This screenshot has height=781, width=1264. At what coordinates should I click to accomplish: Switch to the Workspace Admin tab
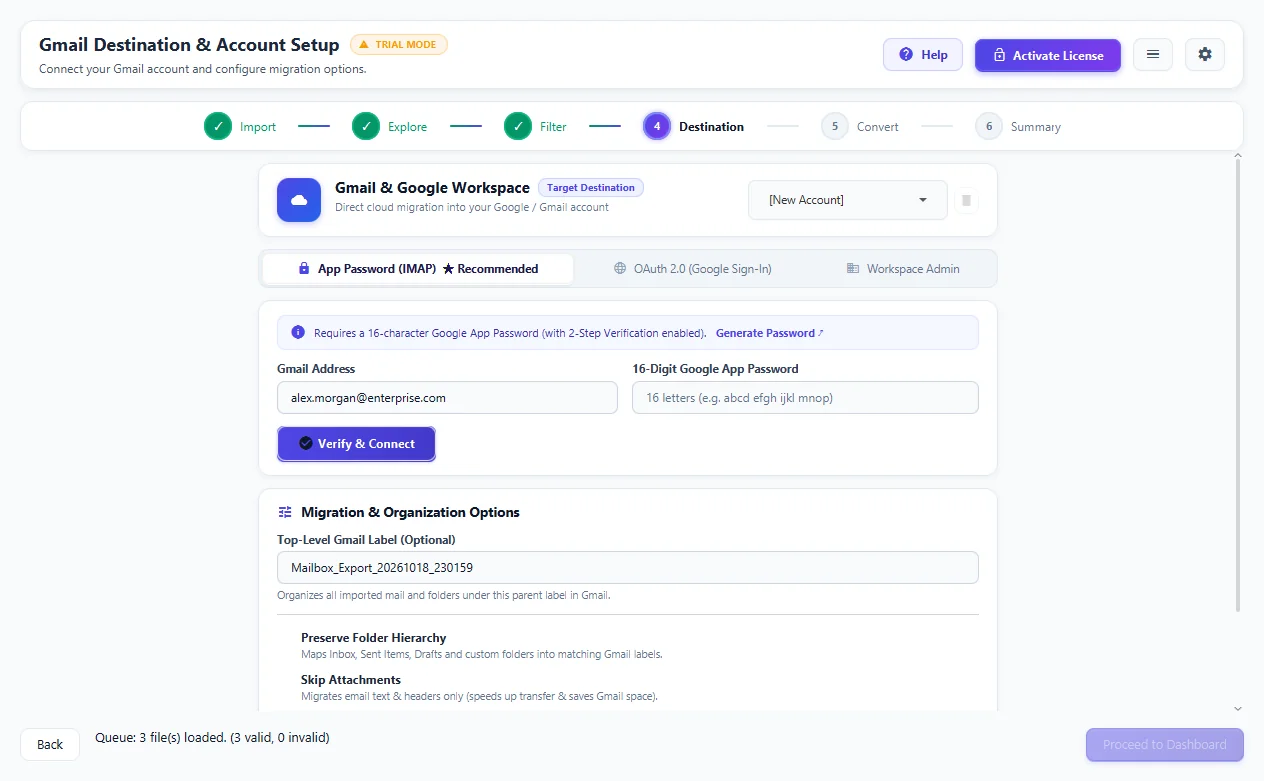[903, 269]
